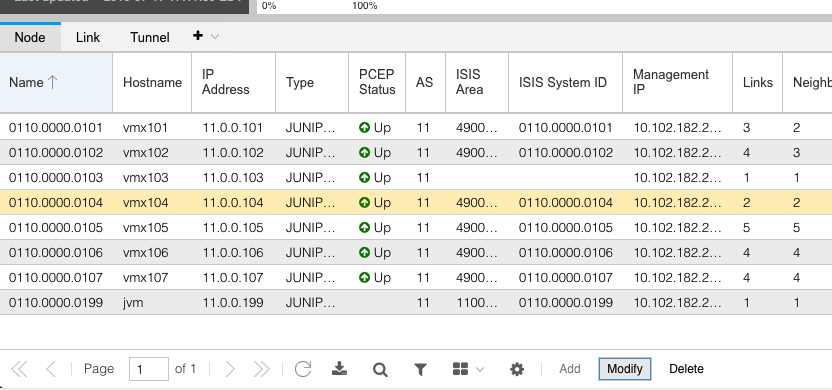Click PCEP Up status icon for vmx106

365,253
